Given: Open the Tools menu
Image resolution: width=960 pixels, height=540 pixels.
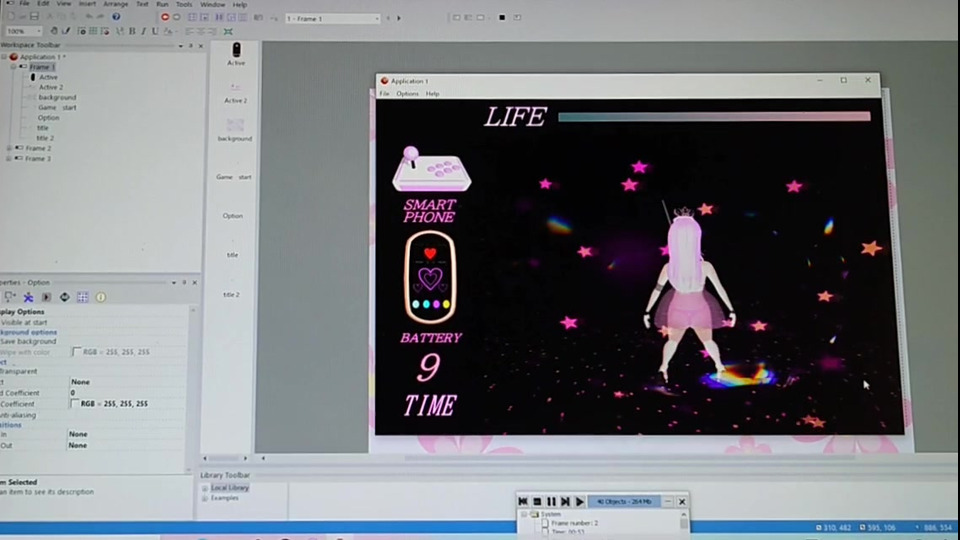Looking at the screenshot, I should [x=184, y=4].
